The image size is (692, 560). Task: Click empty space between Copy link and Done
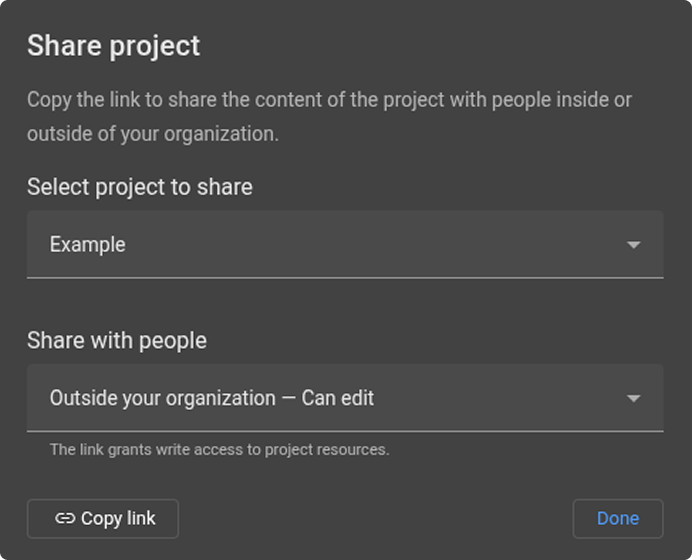[375, 518]
